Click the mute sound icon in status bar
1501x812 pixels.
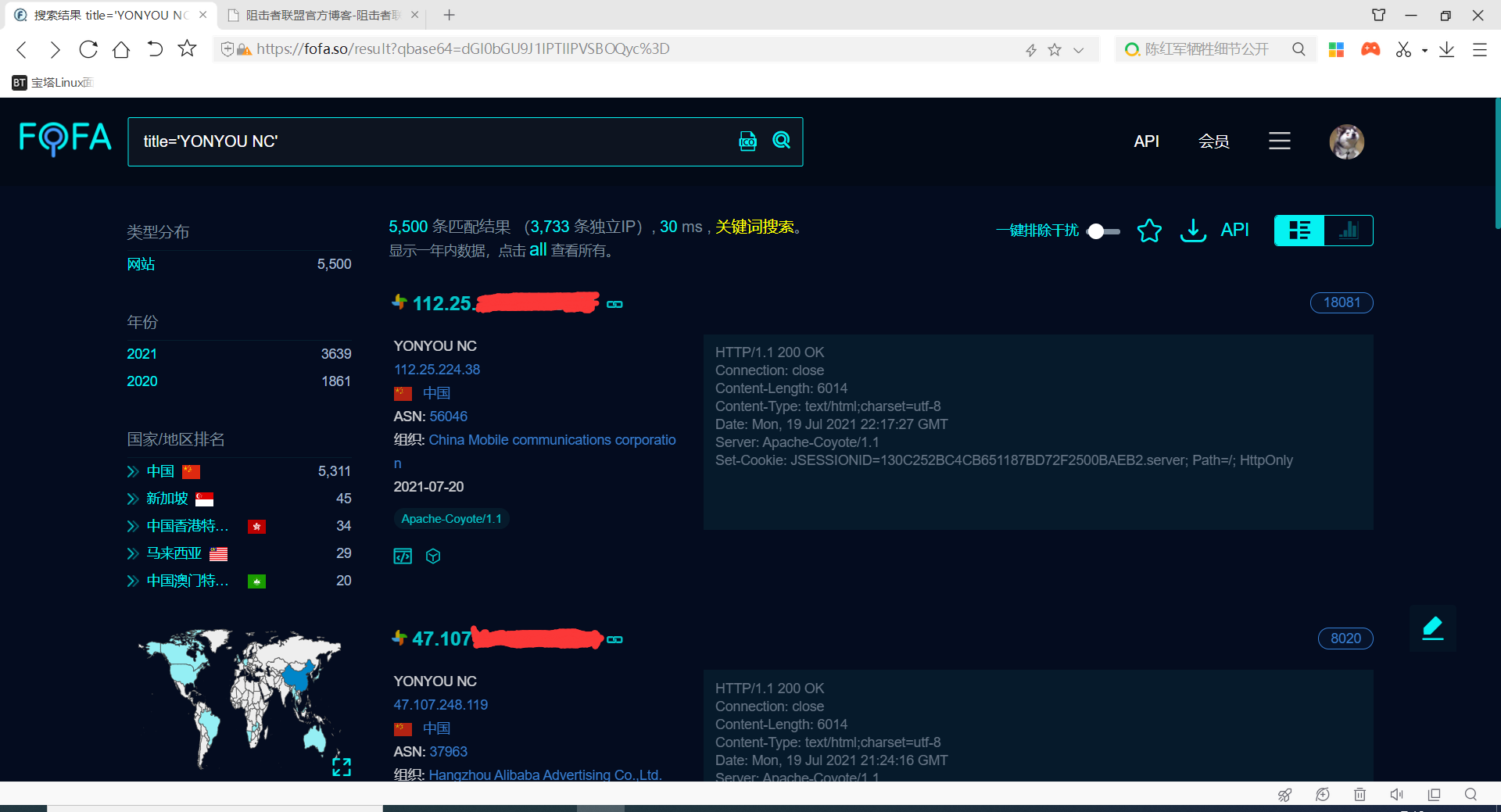[1396, 795]
